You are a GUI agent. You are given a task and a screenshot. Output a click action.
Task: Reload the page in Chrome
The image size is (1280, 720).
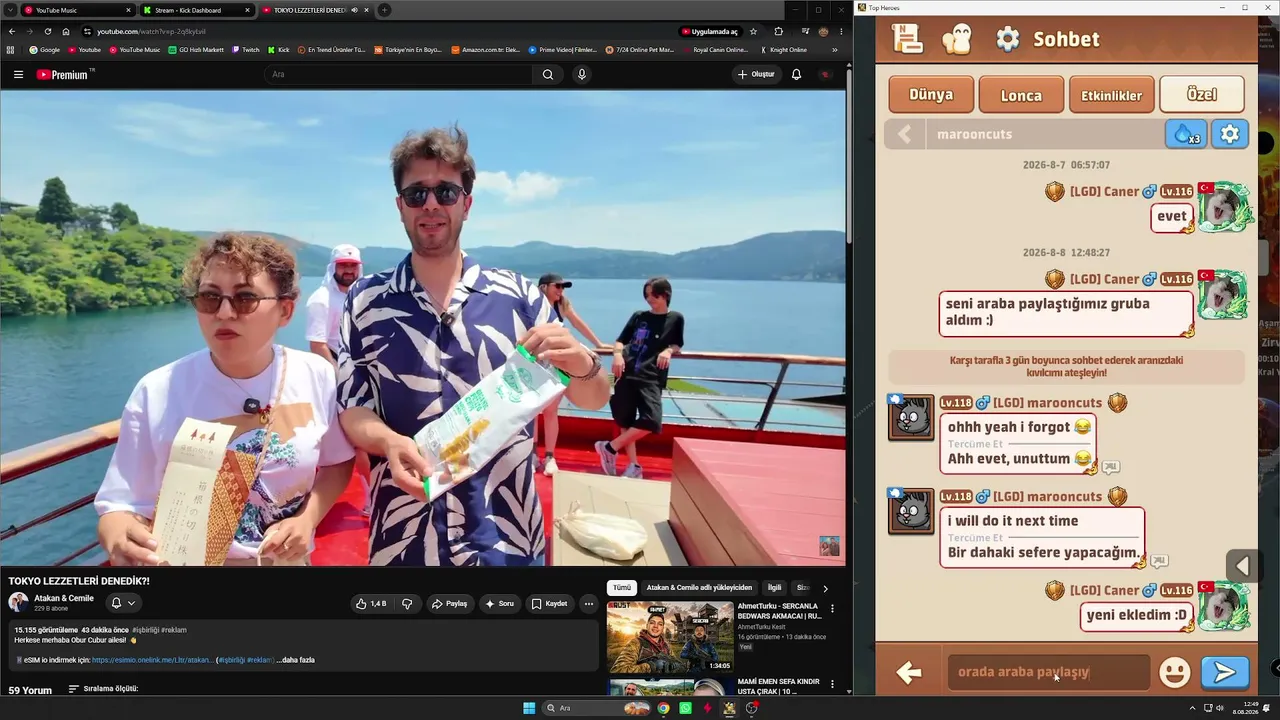[48, 31]
